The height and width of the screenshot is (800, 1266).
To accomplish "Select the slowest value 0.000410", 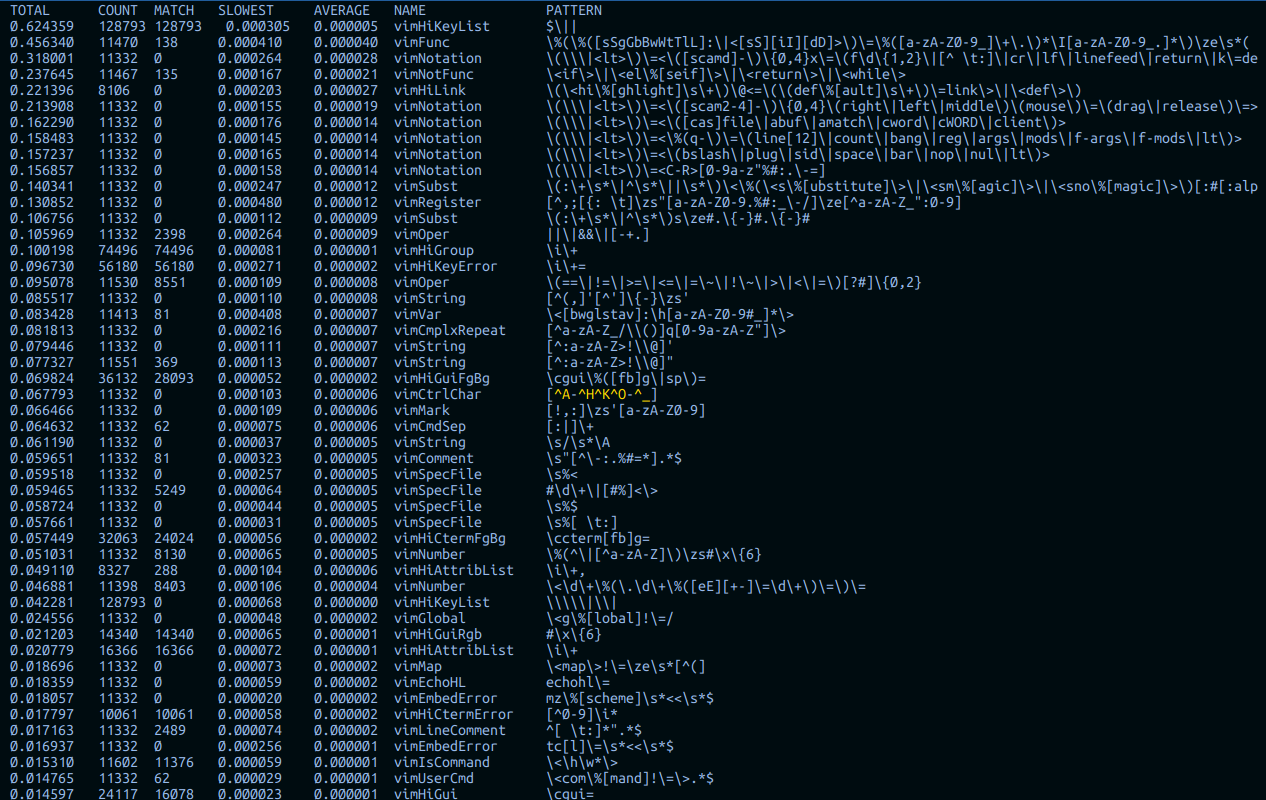I will coord(250,42).
